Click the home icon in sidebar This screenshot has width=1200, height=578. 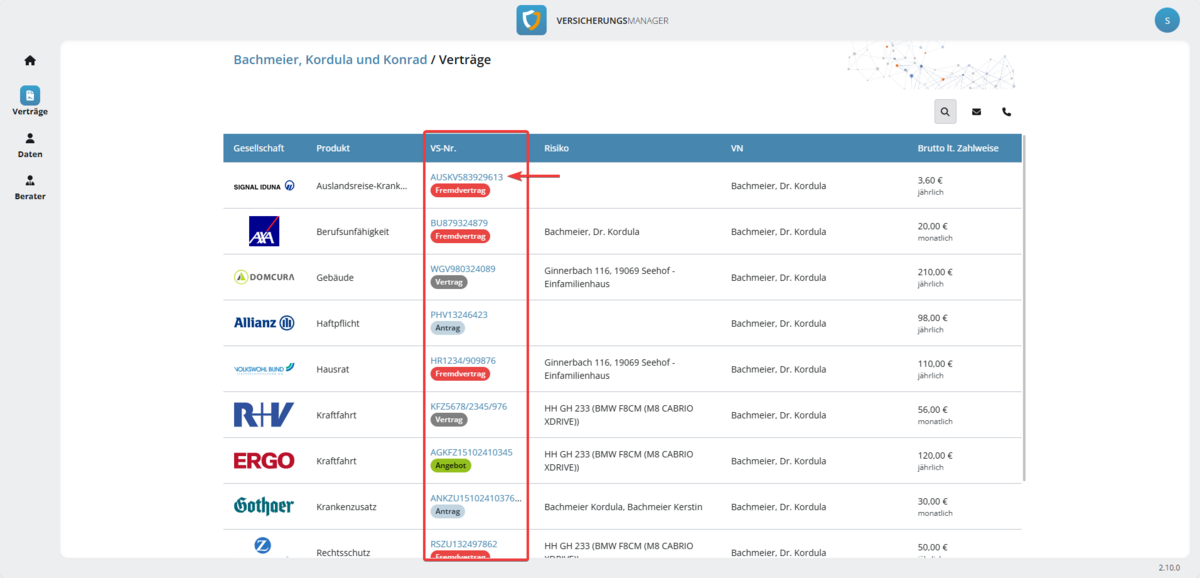point(30,60)
